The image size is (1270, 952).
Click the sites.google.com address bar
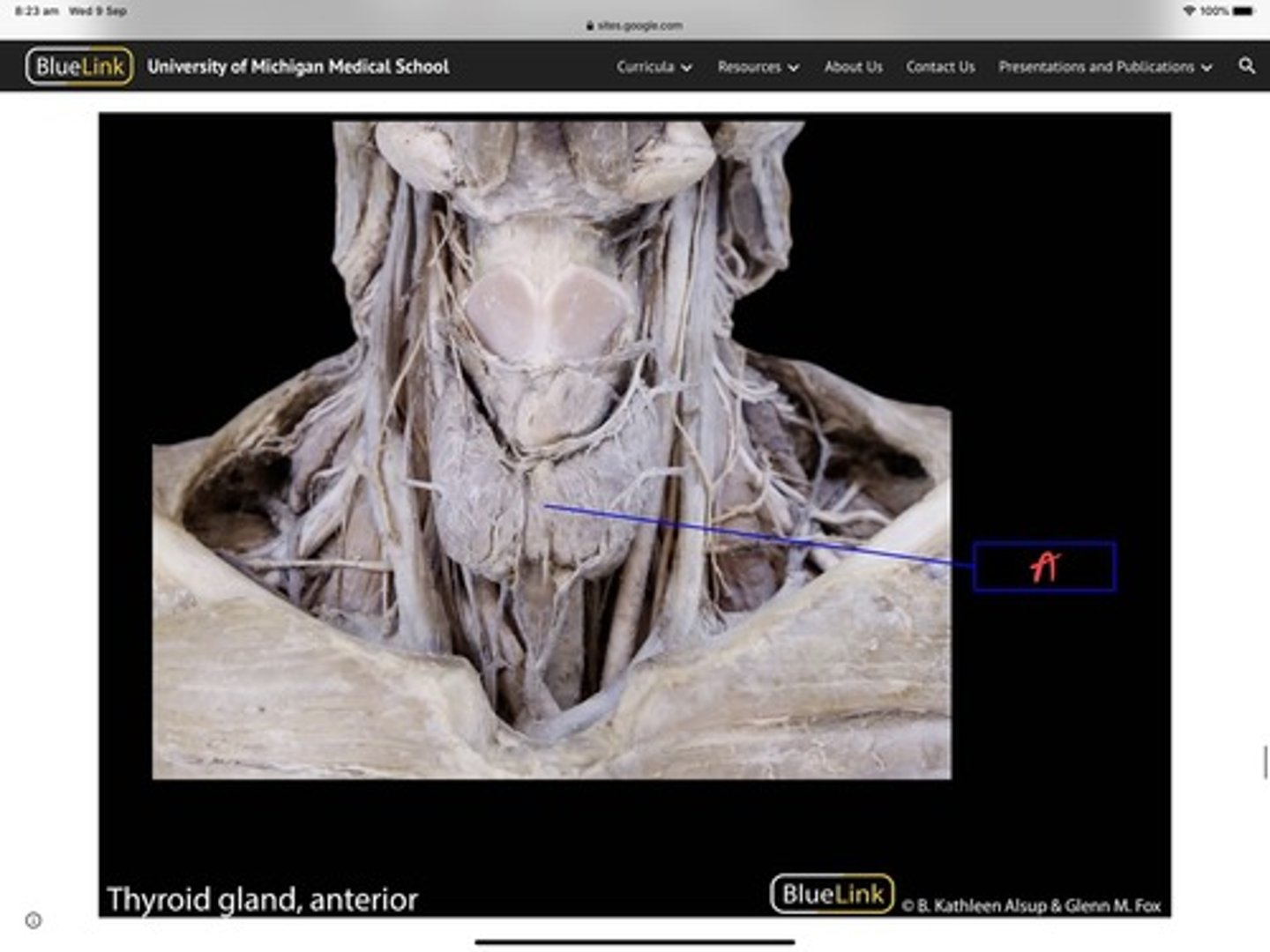(635, 26)
